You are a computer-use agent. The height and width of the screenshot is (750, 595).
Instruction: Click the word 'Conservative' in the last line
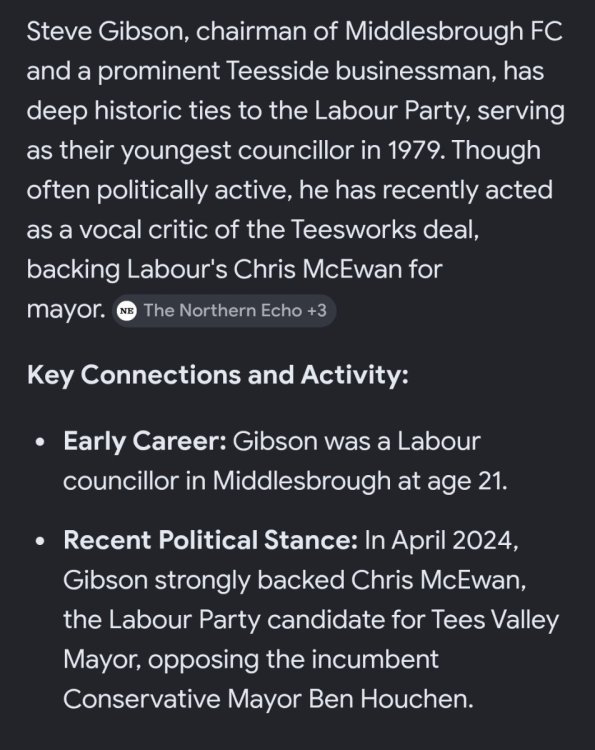pyautogui.click(x=142, y=699)
